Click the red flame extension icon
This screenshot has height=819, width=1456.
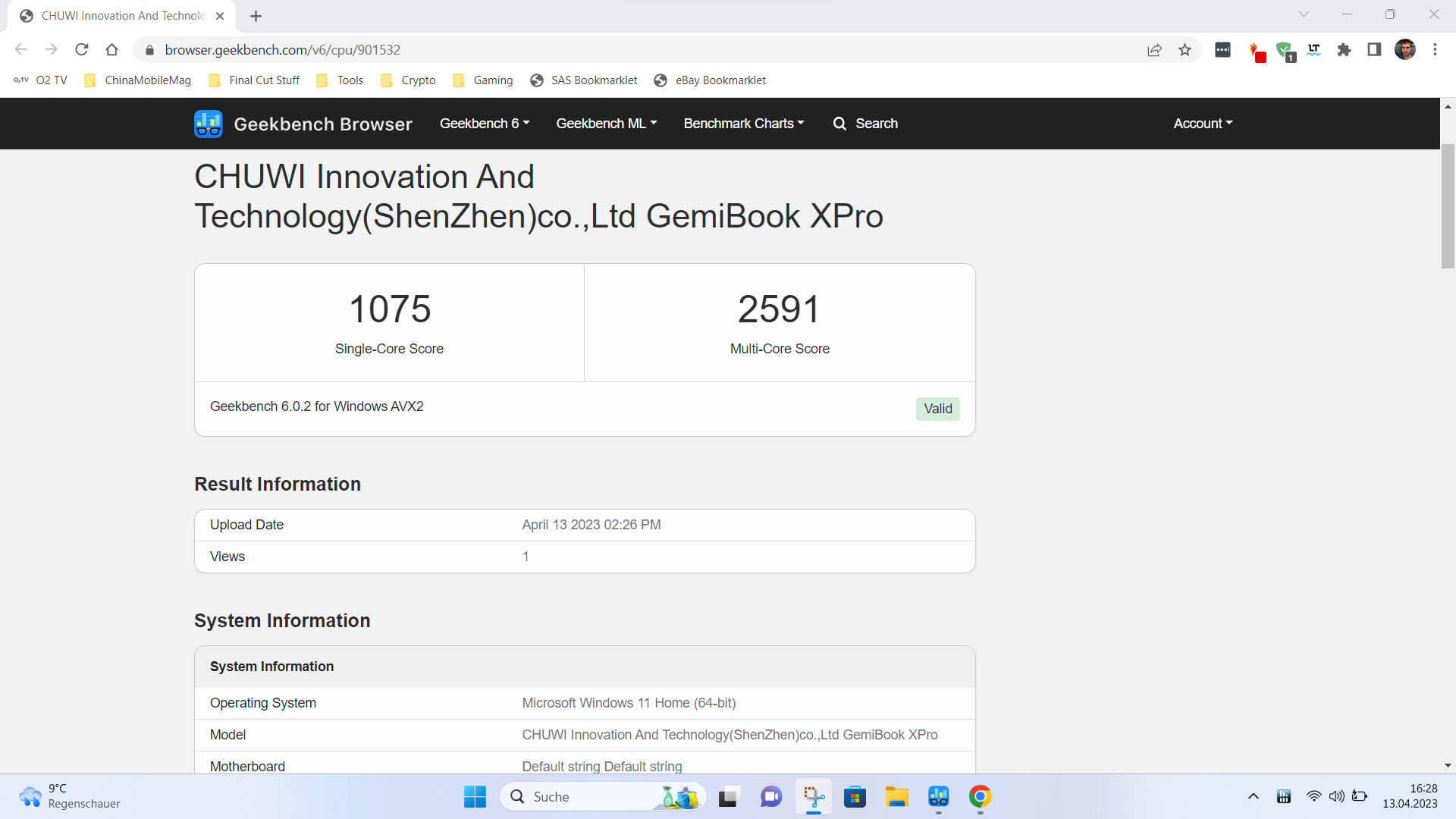[1257, 52]
